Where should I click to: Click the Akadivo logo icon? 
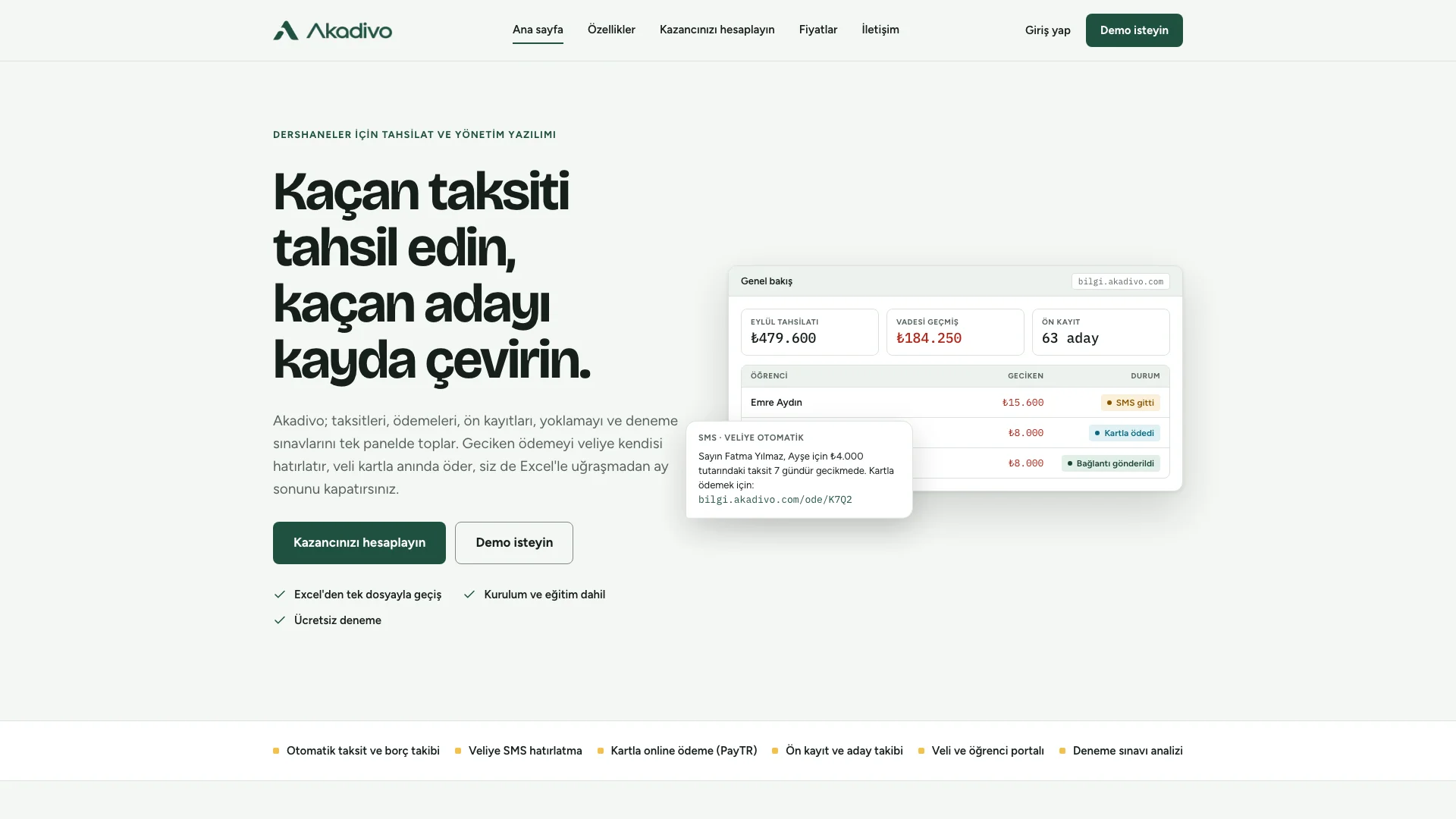(286, 30)
